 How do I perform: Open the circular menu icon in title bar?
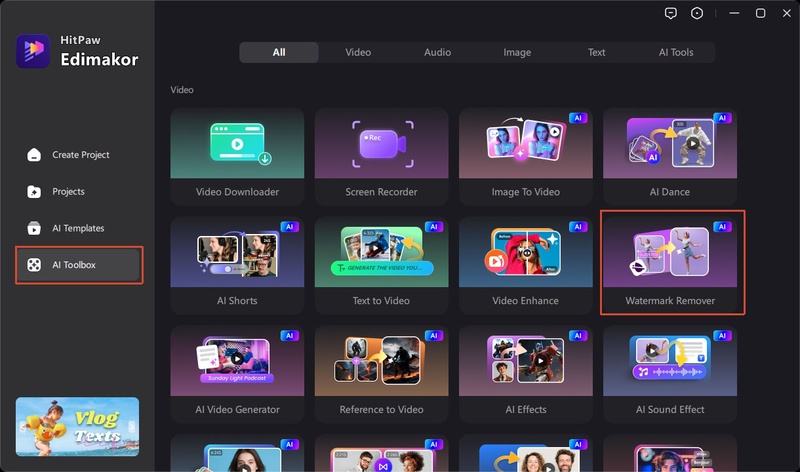697,13
